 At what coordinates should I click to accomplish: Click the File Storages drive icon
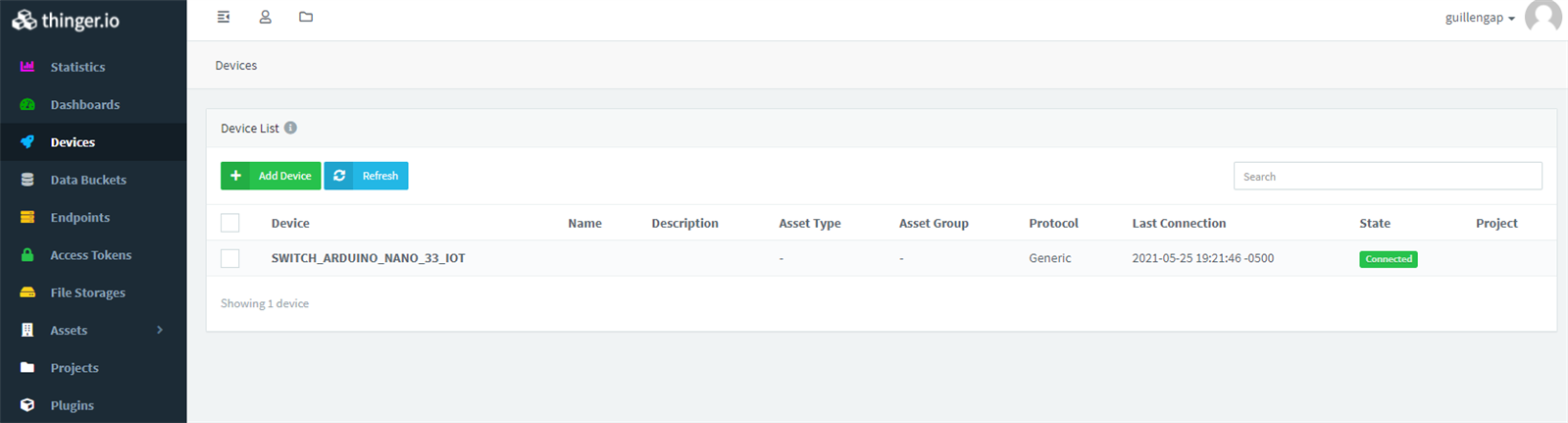pos(27,292)
